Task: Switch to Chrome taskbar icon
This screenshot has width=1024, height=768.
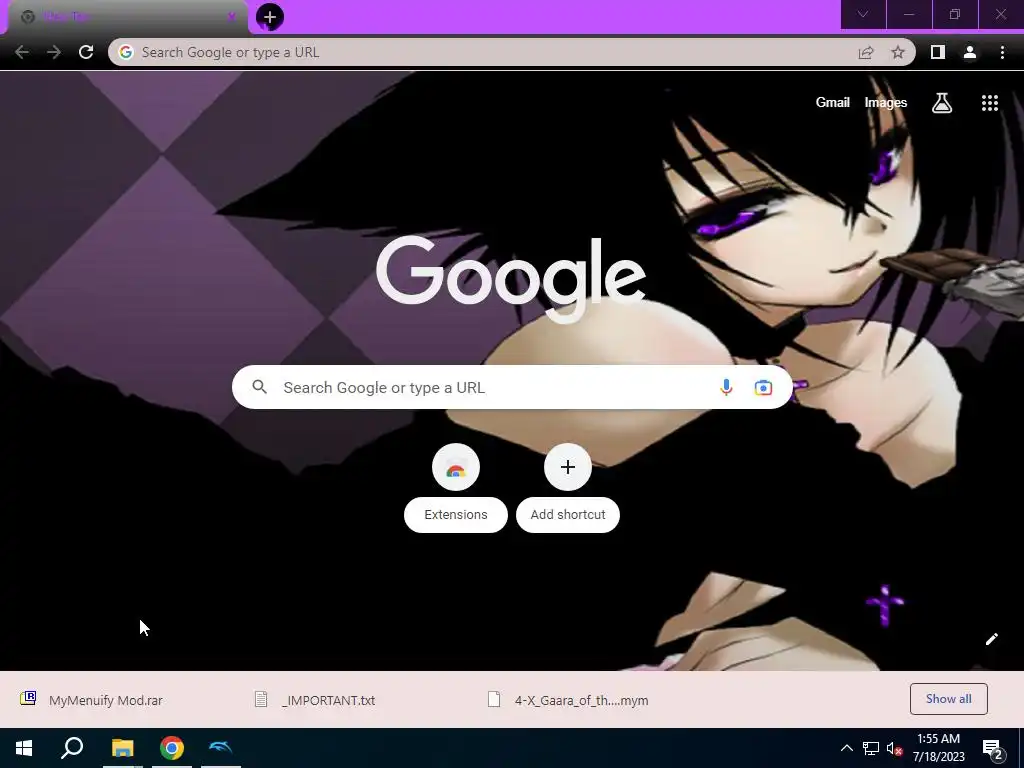Action: (172, 748)
